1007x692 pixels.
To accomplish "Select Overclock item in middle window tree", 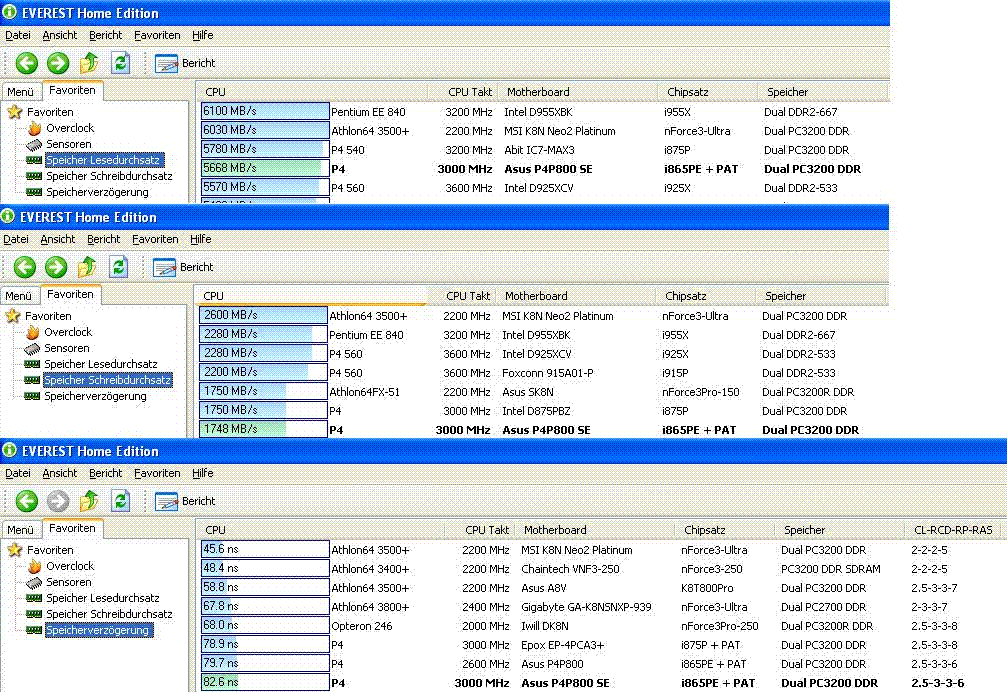I will tap(68, 332).
